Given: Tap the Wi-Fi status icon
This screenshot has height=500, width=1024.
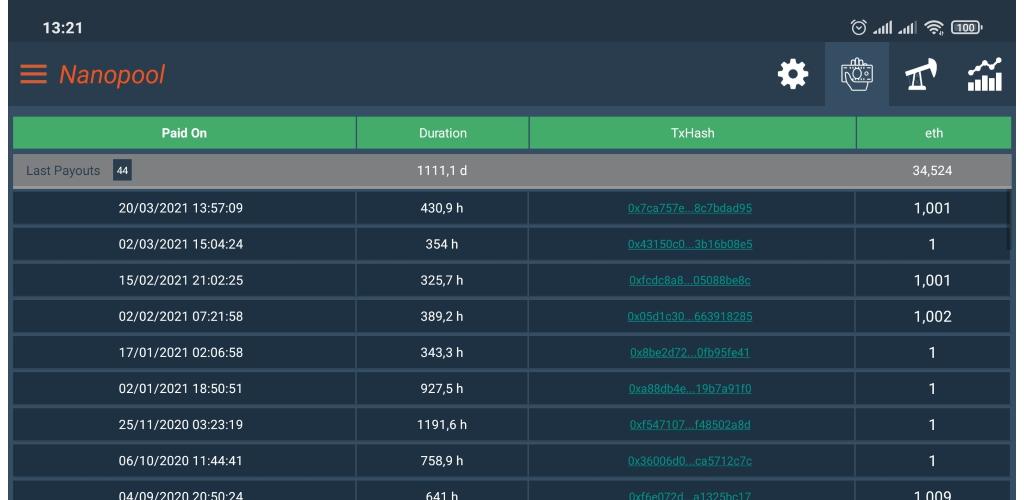Looking at the screenshot, I should [x=935, y=27].
